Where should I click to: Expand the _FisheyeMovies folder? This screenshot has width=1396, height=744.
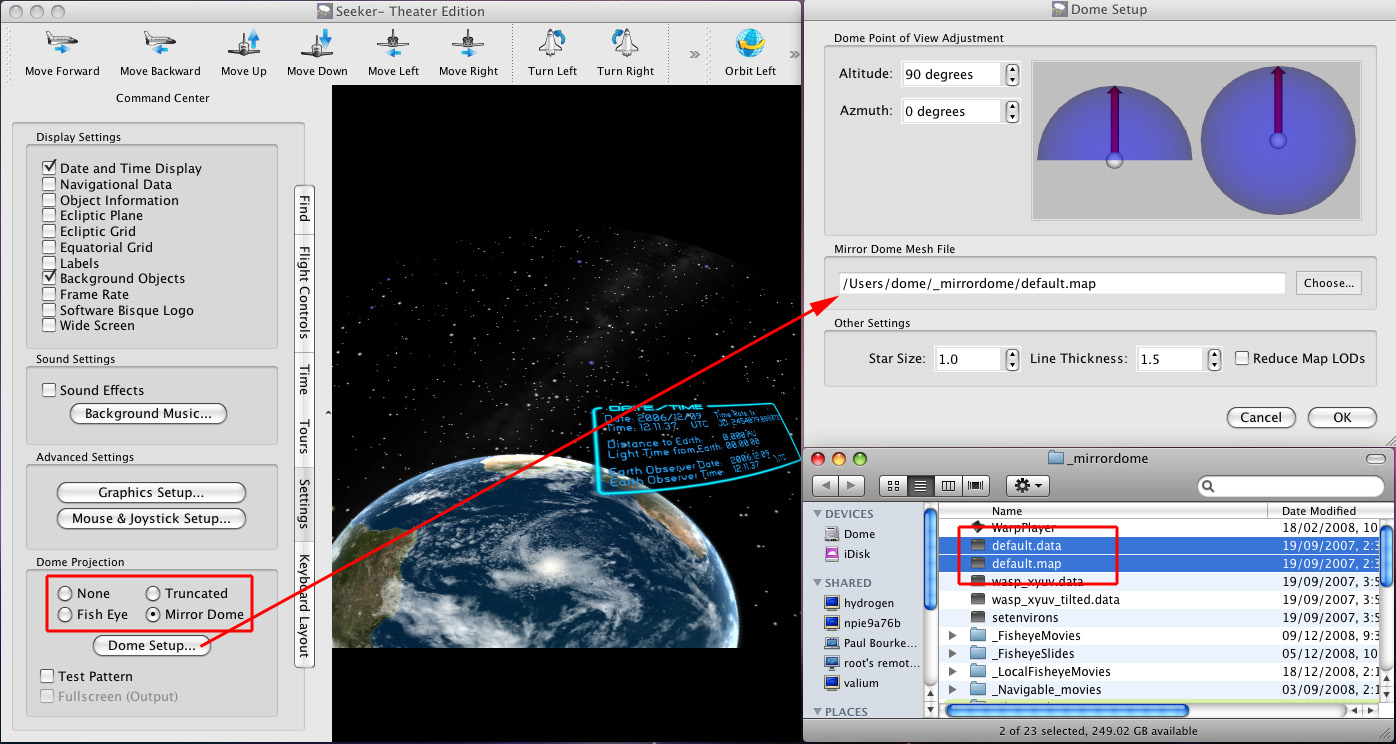952,635
